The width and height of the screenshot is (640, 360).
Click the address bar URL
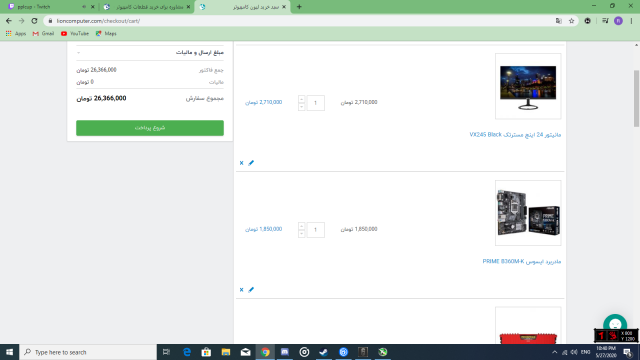[98, 21]
